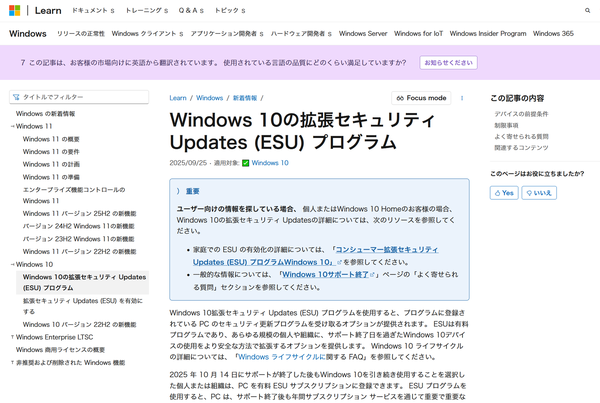Click the thumbs-up Yes feedback button

tap(504, 192)
